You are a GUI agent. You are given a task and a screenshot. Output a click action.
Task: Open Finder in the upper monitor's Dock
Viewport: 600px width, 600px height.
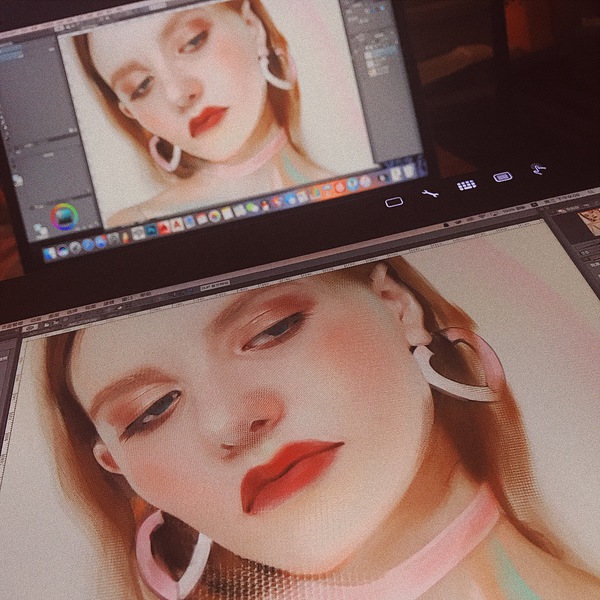(x=50, y=253)
